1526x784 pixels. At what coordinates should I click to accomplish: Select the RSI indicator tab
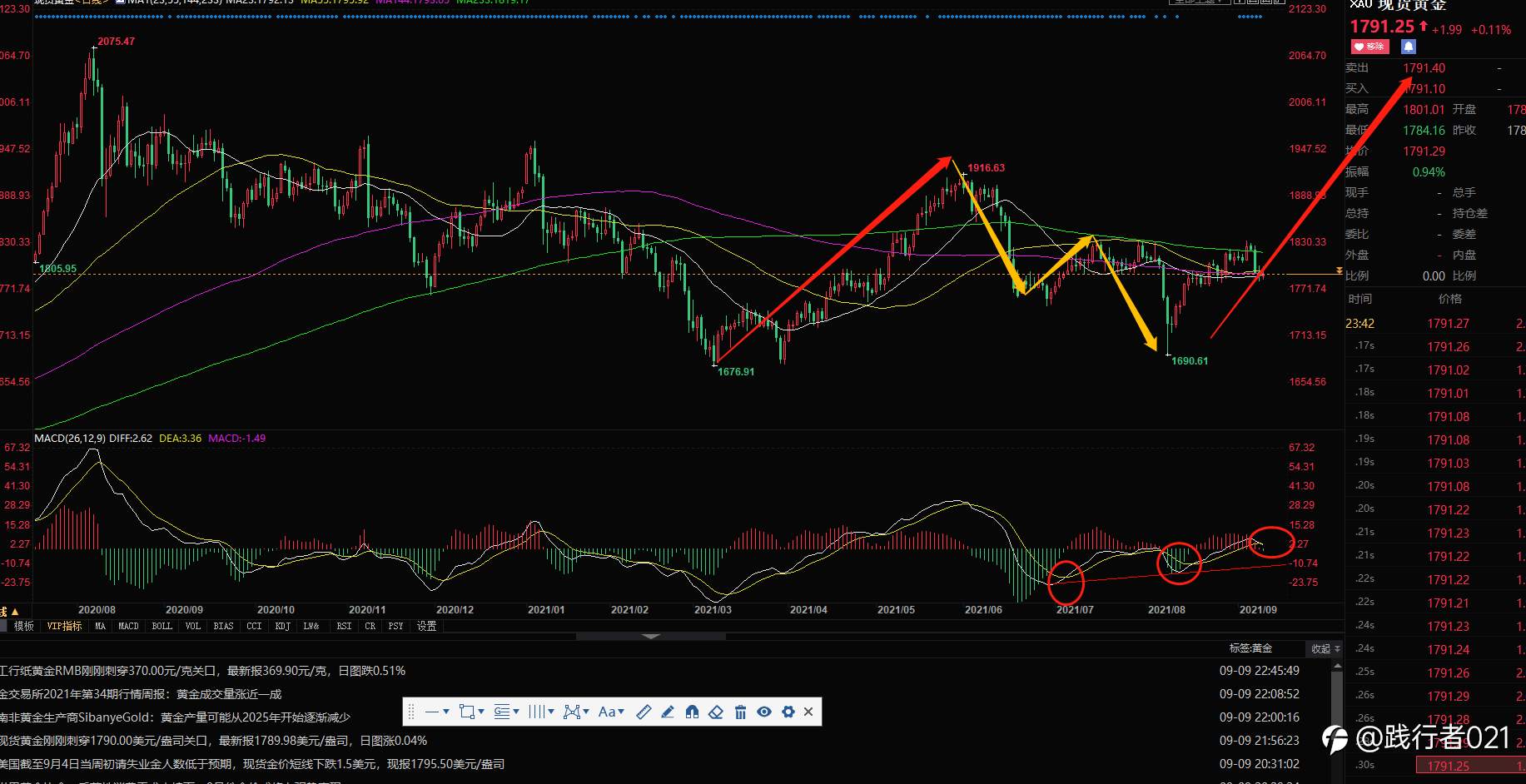344,626
